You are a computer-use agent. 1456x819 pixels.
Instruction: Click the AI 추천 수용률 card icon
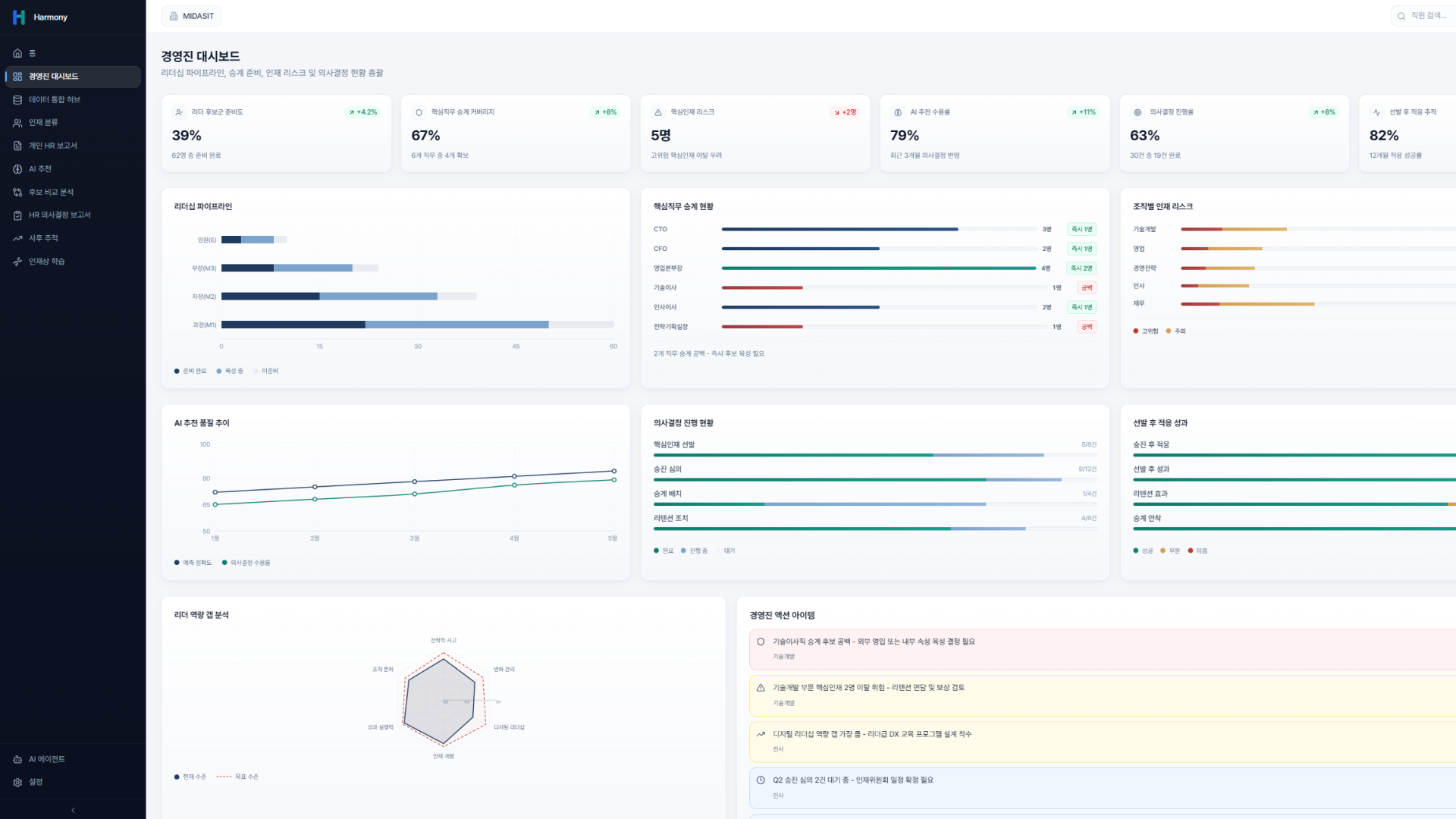(898, 112)
